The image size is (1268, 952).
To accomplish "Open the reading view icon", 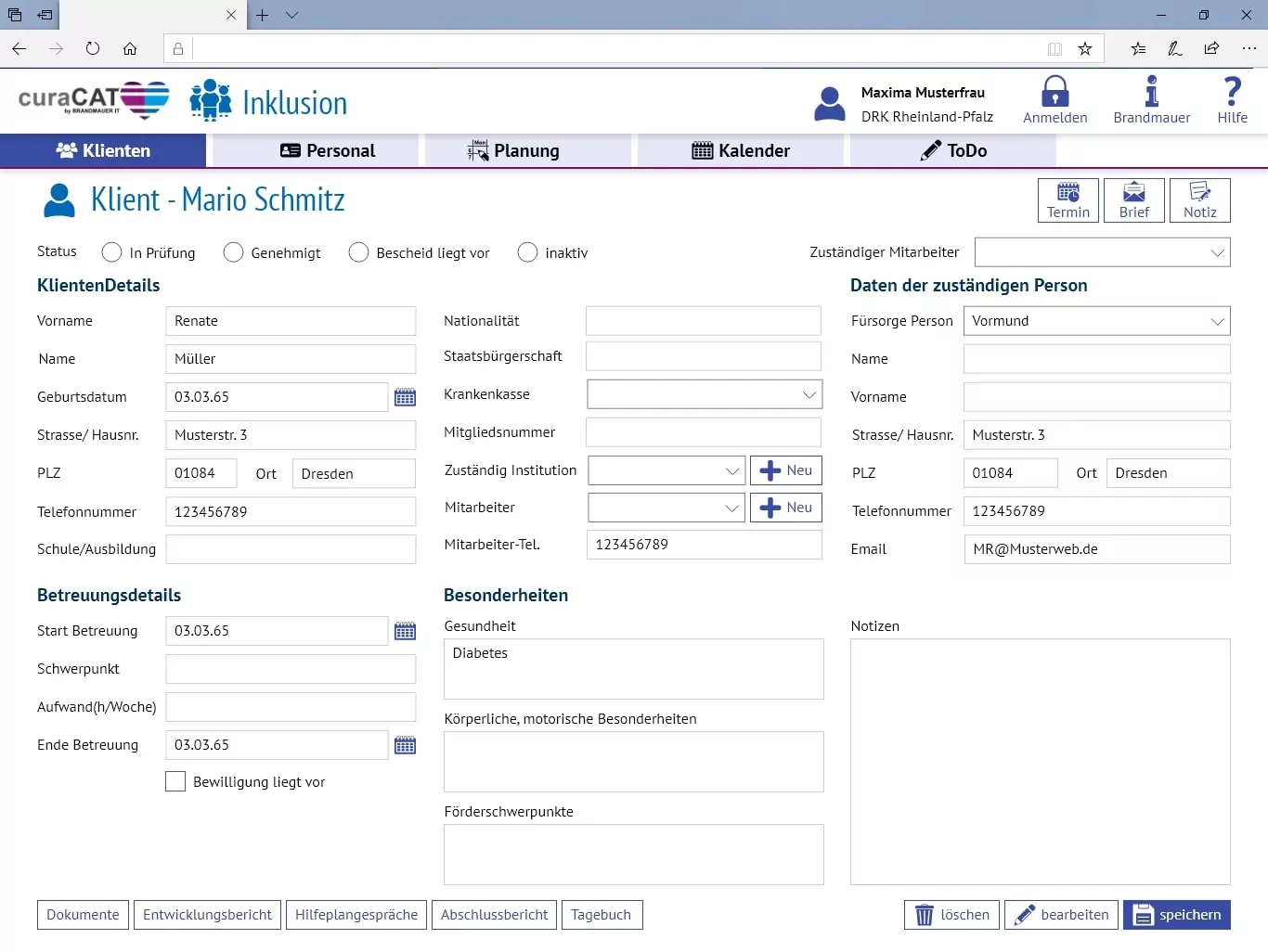I will pyautogui.click(x=1055, y=48).
